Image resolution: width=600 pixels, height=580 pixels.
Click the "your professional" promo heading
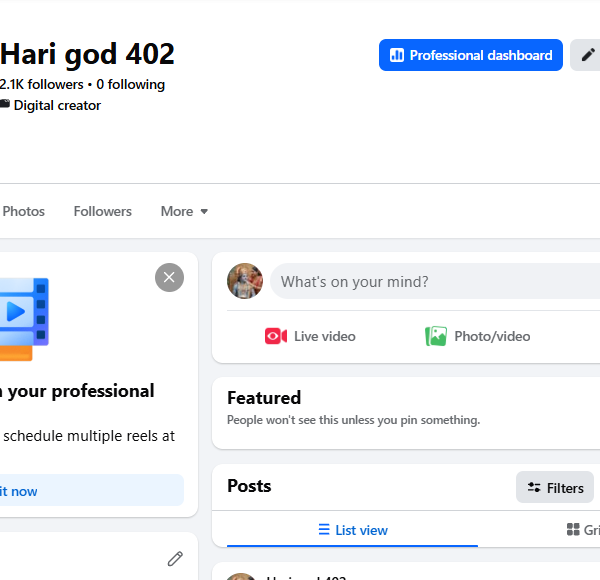[x=81, y=391]
